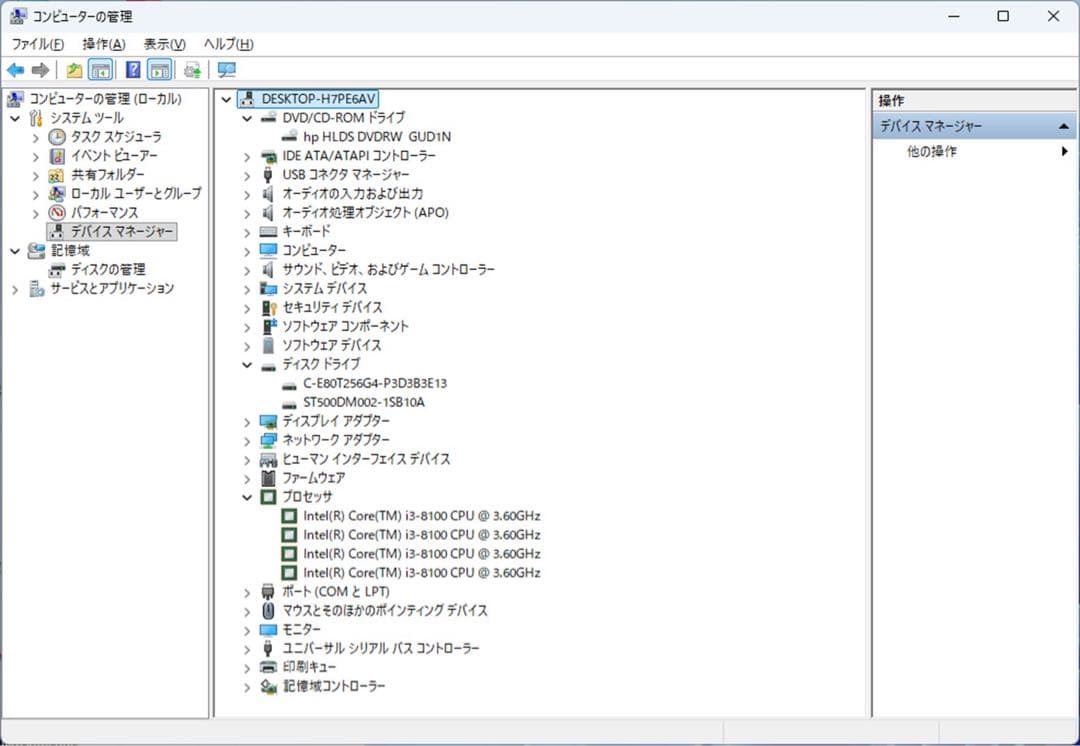
Task: Expand the ディスプレイ アダプター node
Action: pos(247,421)
